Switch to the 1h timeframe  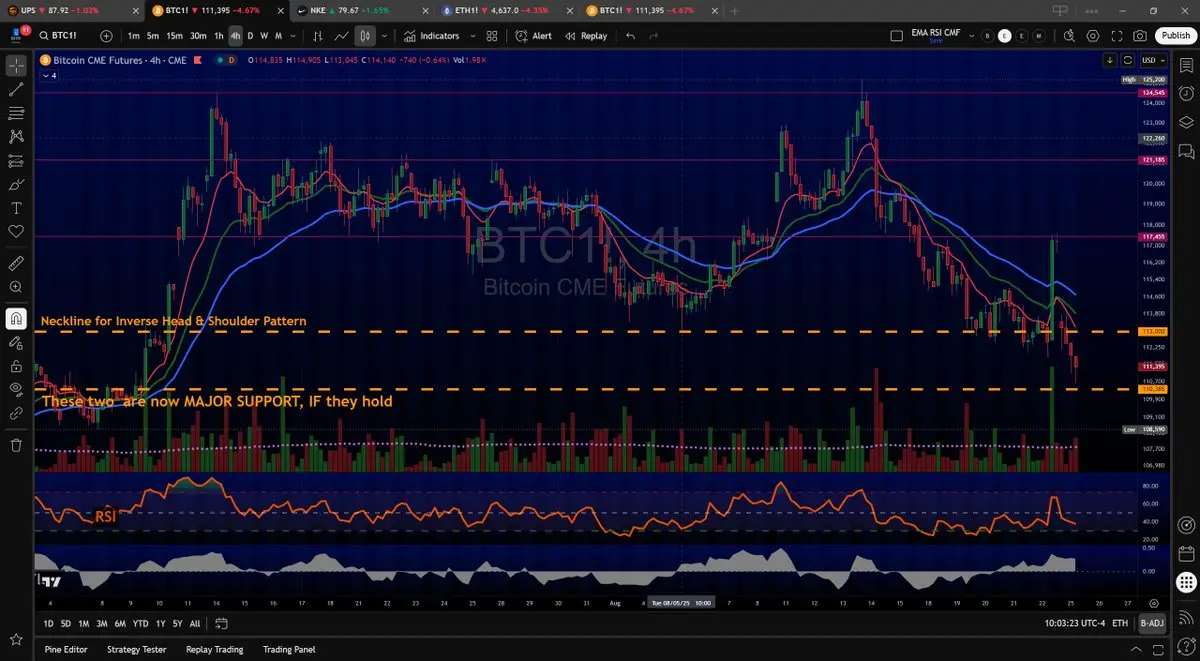pos(219,36)
